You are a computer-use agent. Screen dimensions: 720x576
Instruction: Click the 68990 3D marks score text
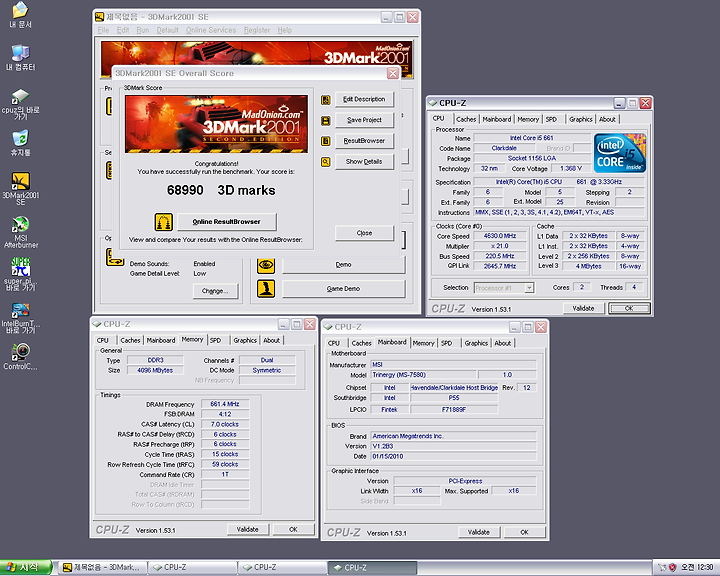(x=221, y=190)
